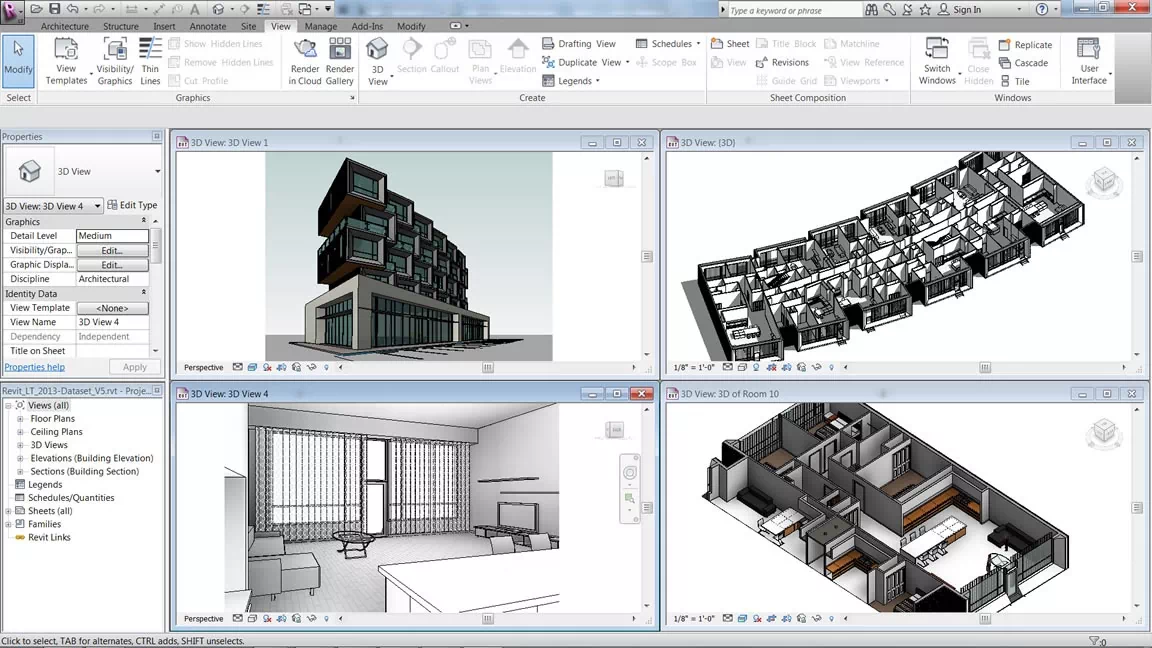
Task: Reveal hidden elements in 3D View 4
Action: coord(326,618)
